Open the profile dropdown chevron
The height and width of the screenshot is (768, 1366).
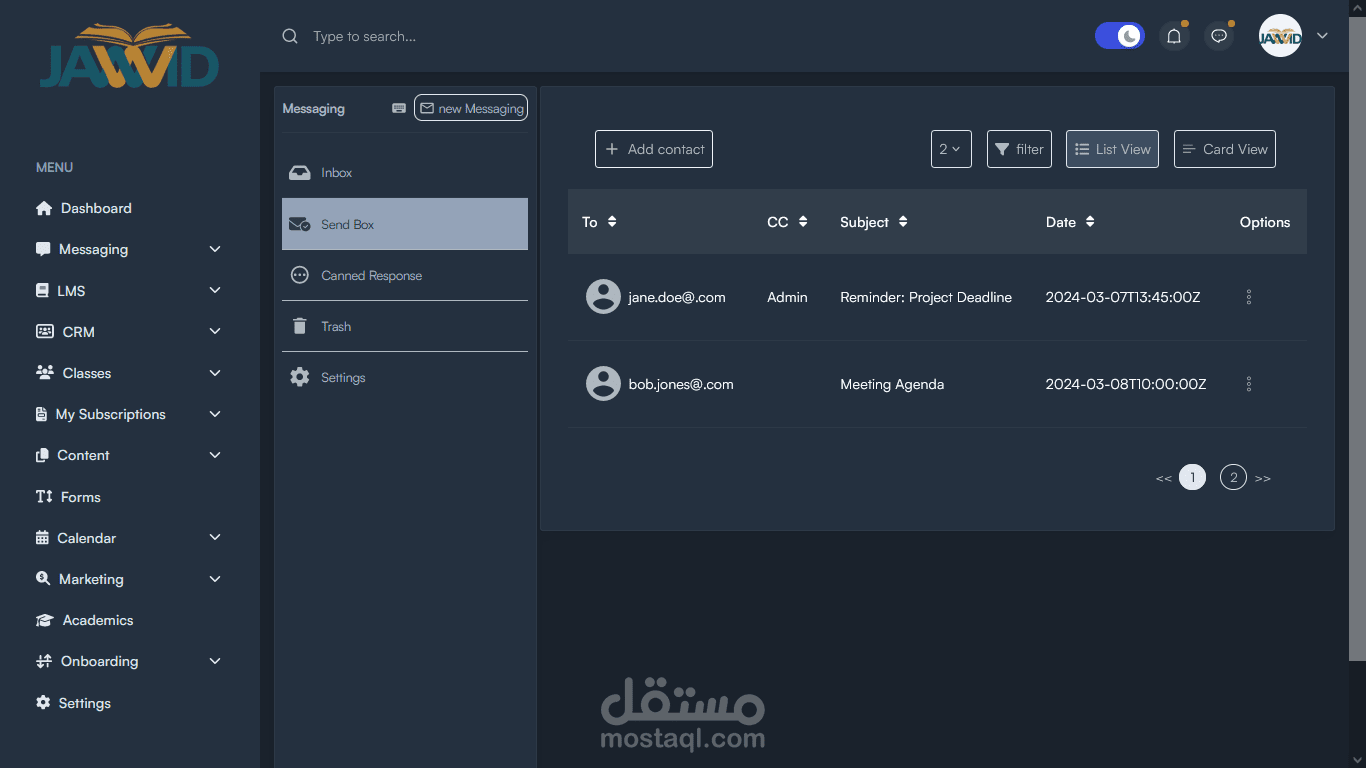tap(1322, 36)
